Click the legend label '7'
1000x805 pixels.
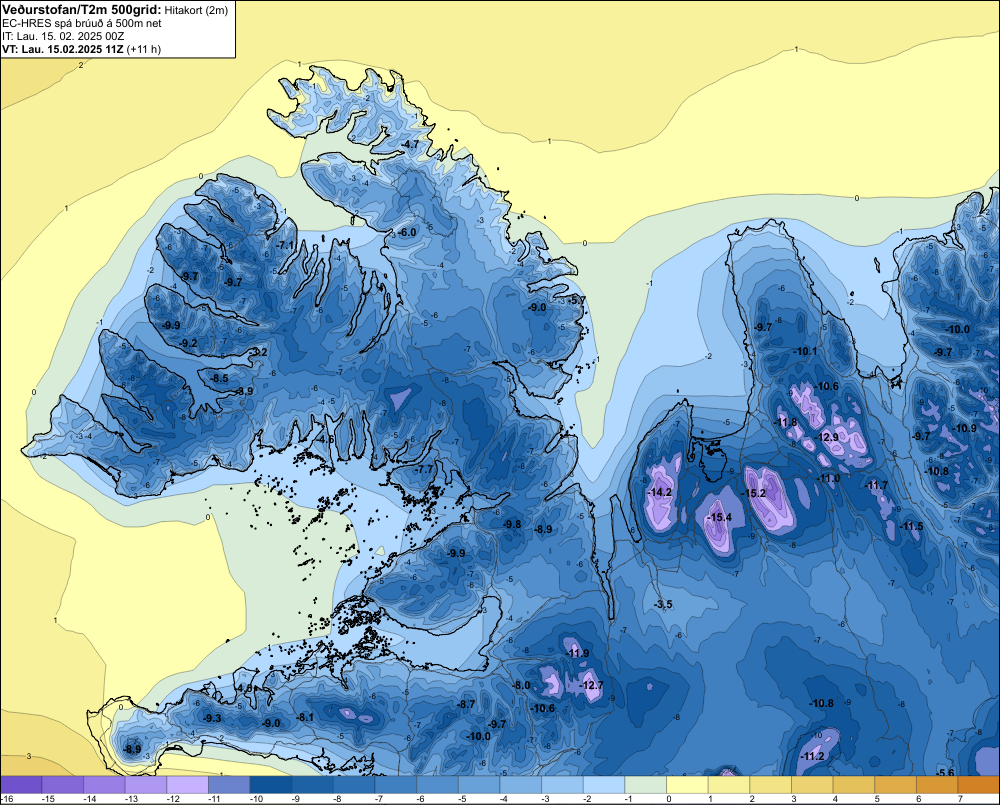tap(960, 799)
